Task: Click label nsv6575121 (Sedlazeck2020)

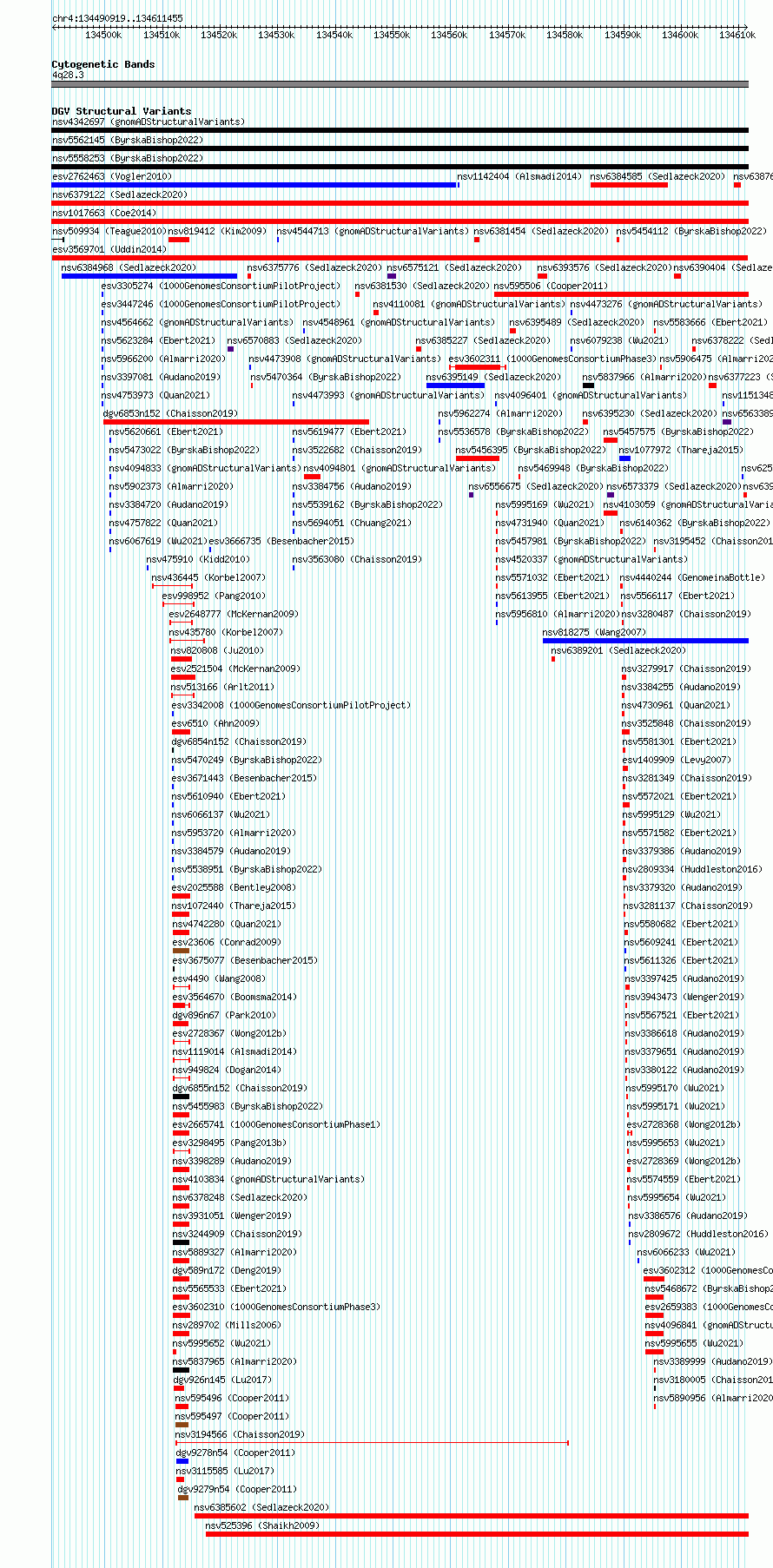Action: pyautogui.click(x=454, y=267)
